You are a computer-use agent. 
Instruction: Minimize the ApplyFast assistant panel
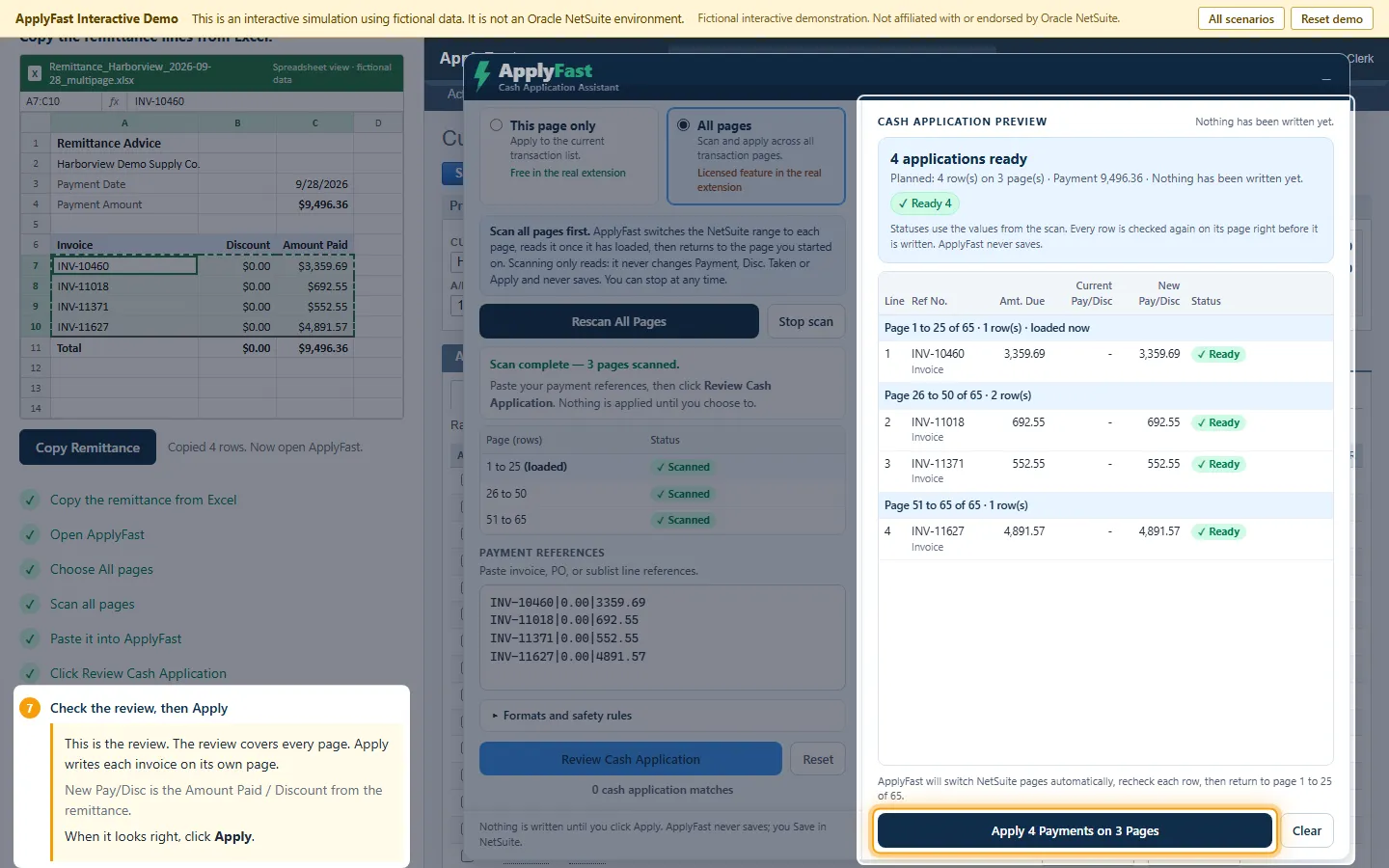[x=1326, y=78]
